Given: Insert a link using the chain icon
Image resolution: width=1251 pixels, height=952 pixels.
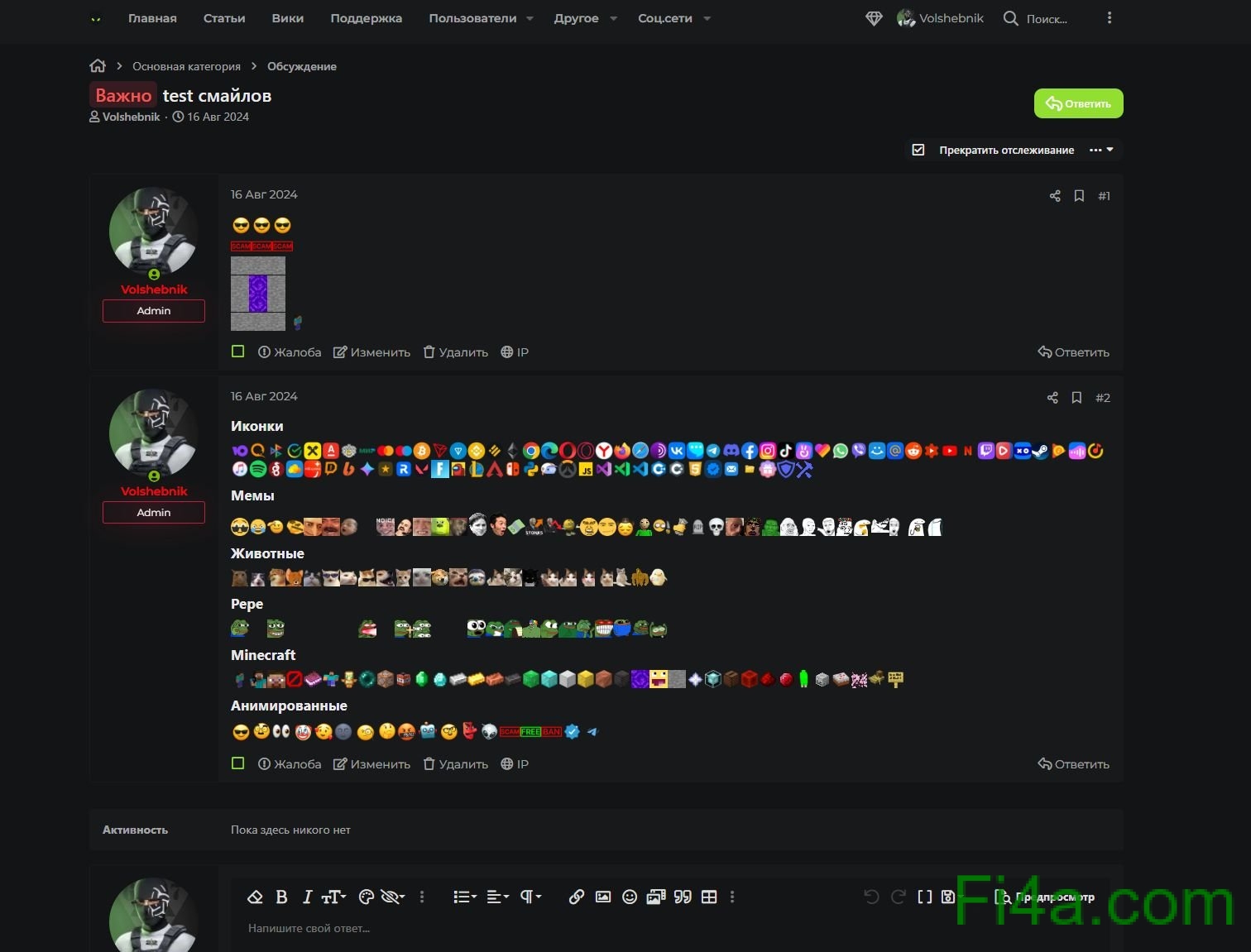Looking at the screenshot, I should tap(577, 897).
